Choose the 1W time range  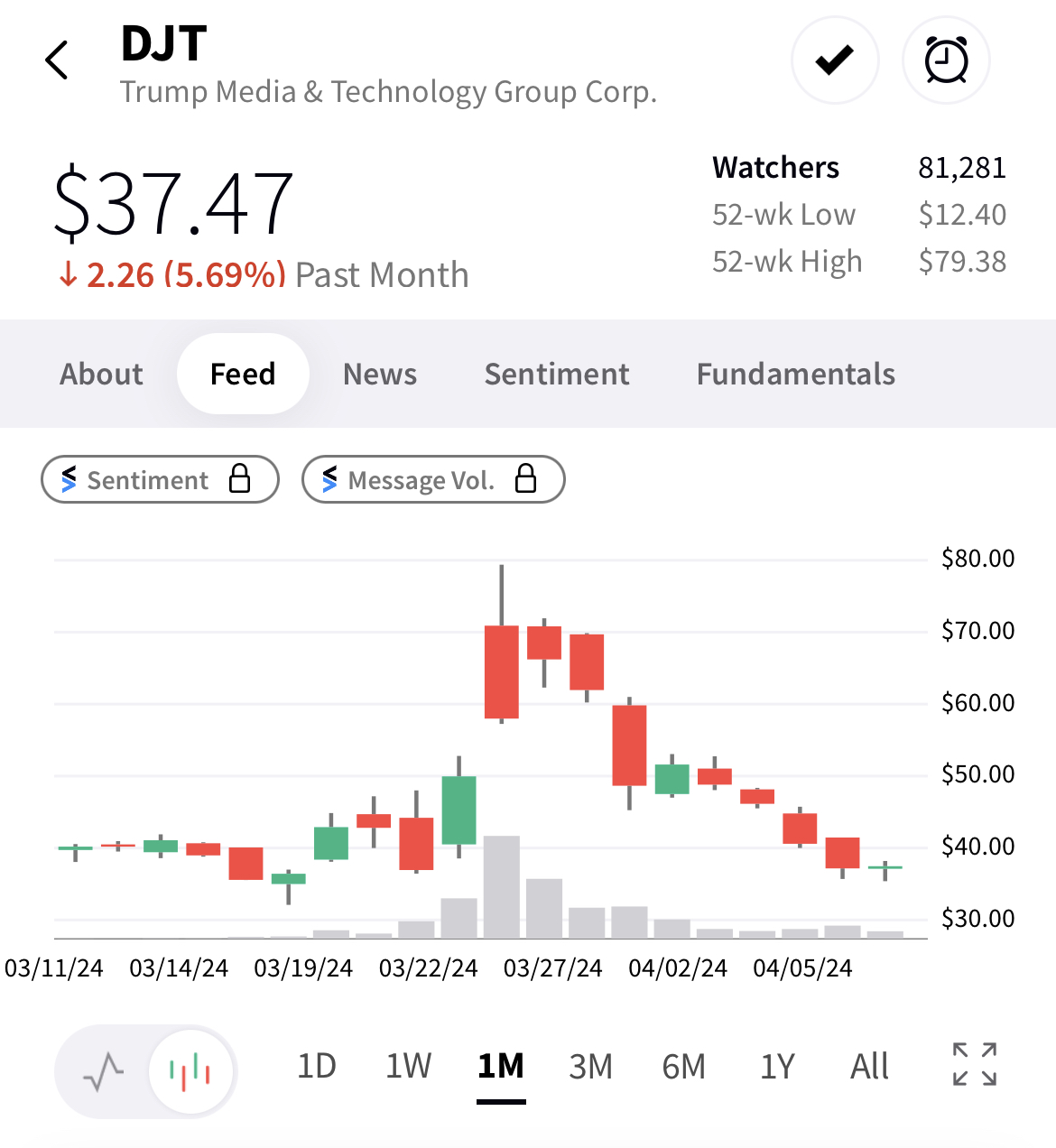(409, 1067)
